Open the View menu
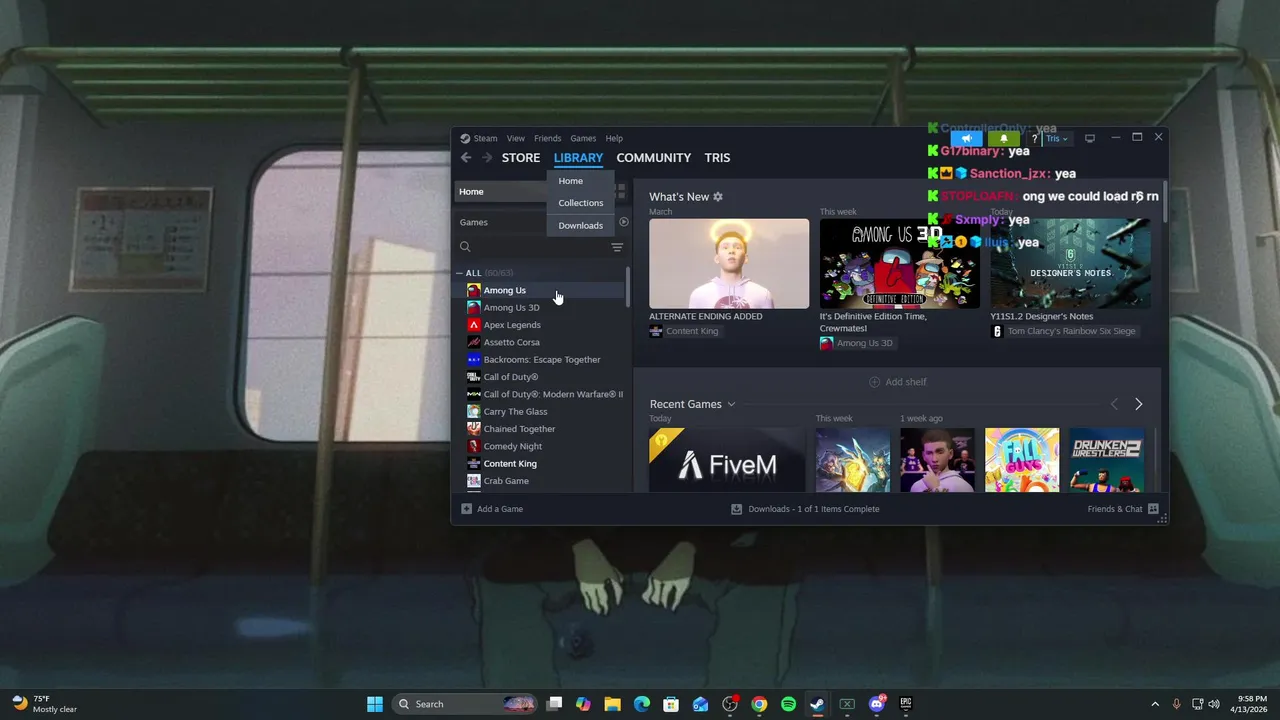 click(x=516, y=138)
